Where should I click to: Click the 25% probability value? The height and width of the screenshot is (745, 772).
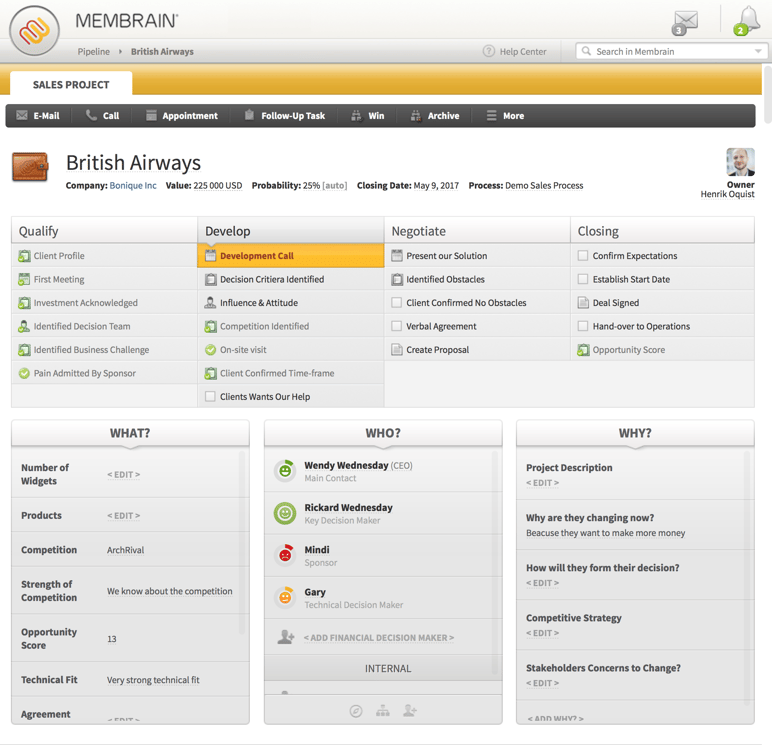coord(311,186)
